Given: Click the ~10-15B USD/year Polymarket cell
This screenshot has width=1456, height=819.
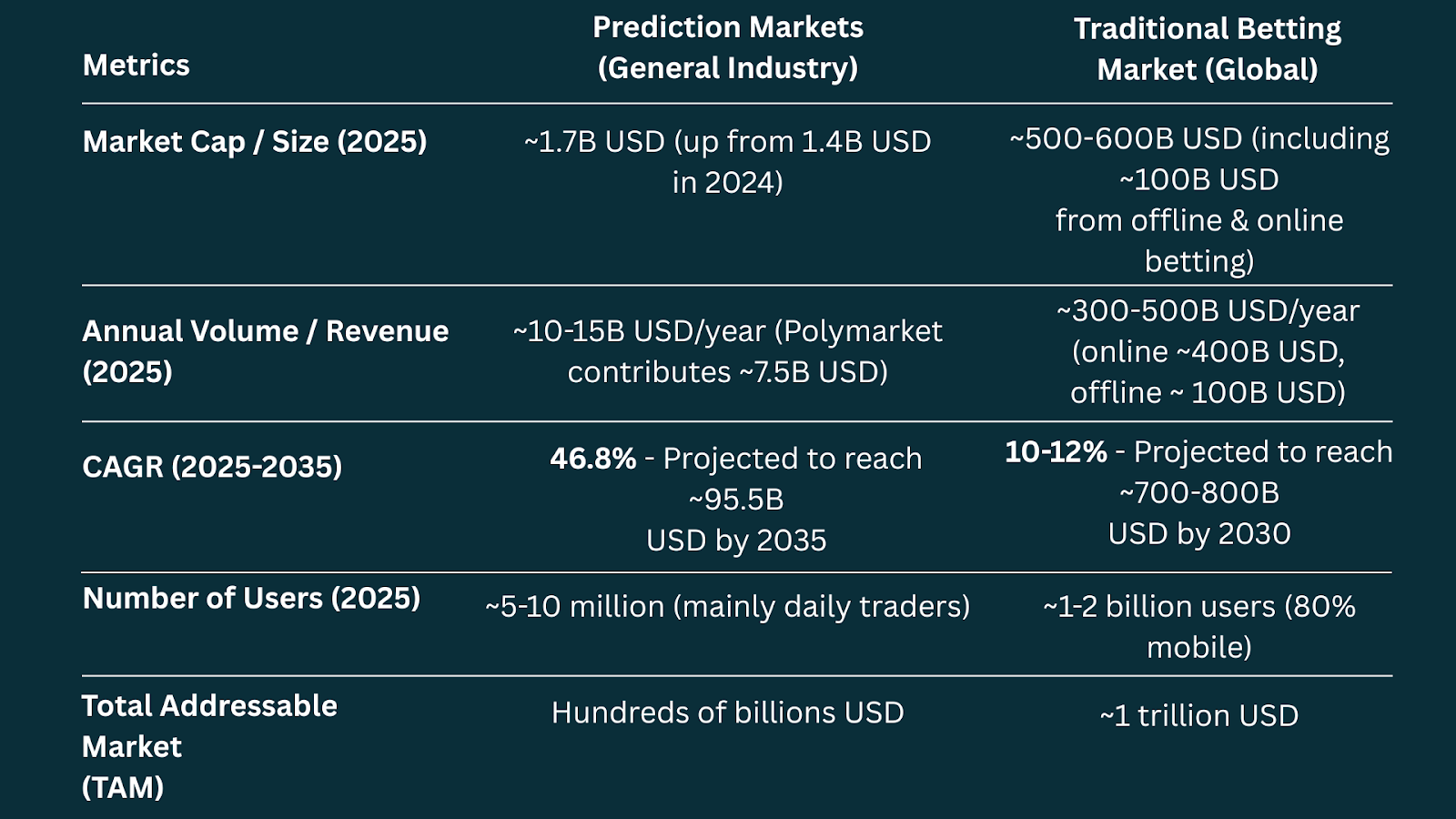Looking at the screenshot, I should (x=727, y=351).
